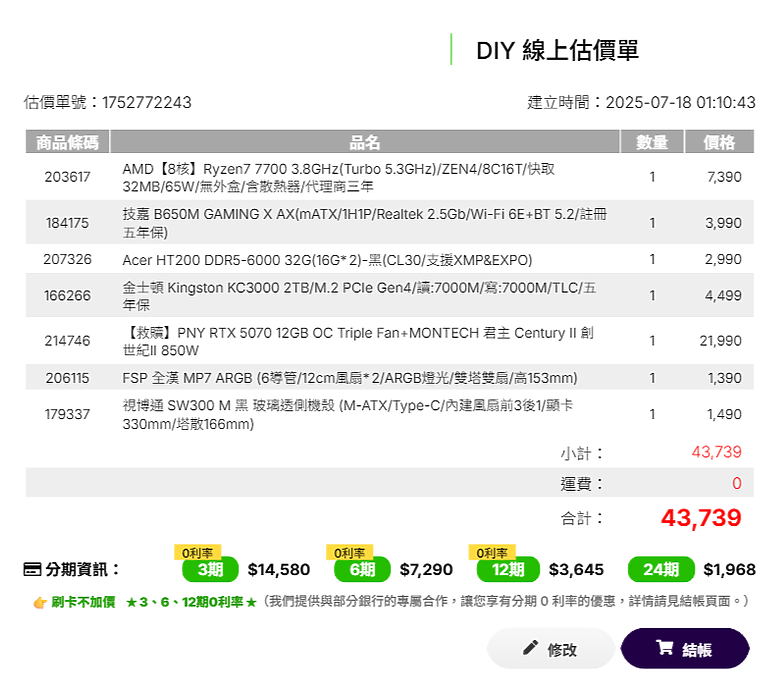Screen dimensions: 780x692
Task: Click the price 7,390
Action: click(724, 177)
